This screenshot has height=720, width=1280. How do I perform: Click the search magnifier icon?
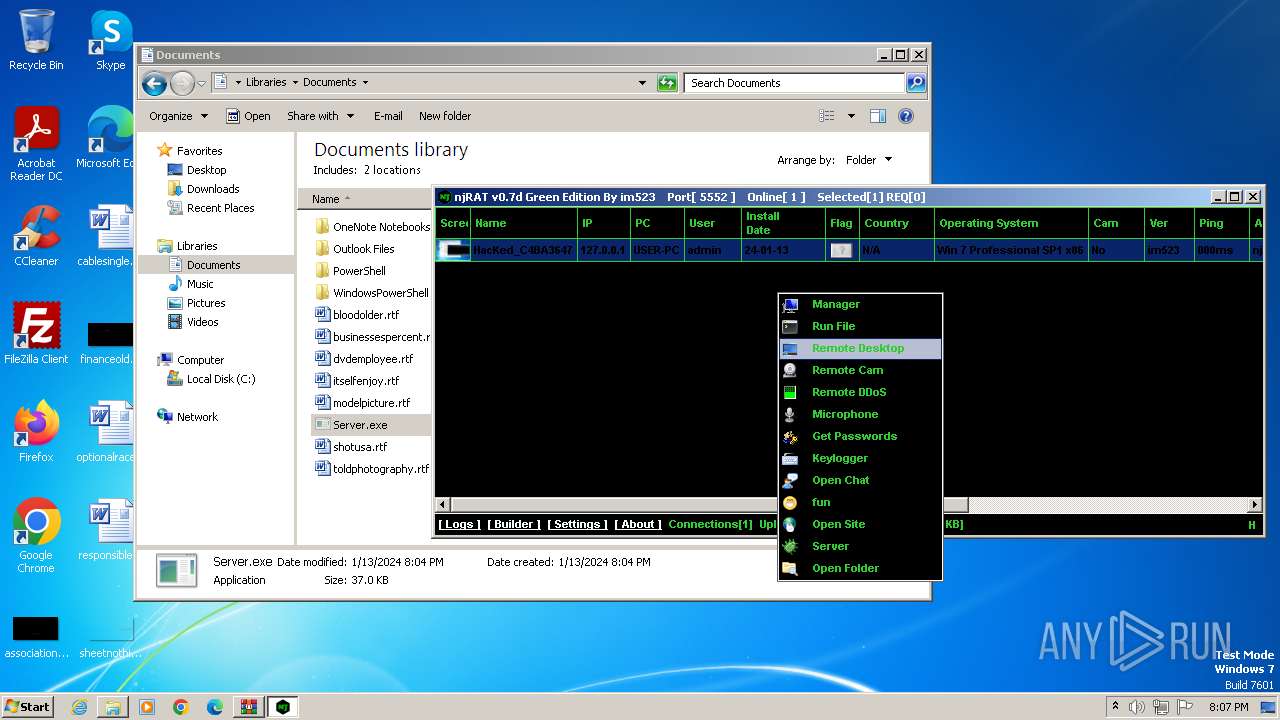coord(916,83)
